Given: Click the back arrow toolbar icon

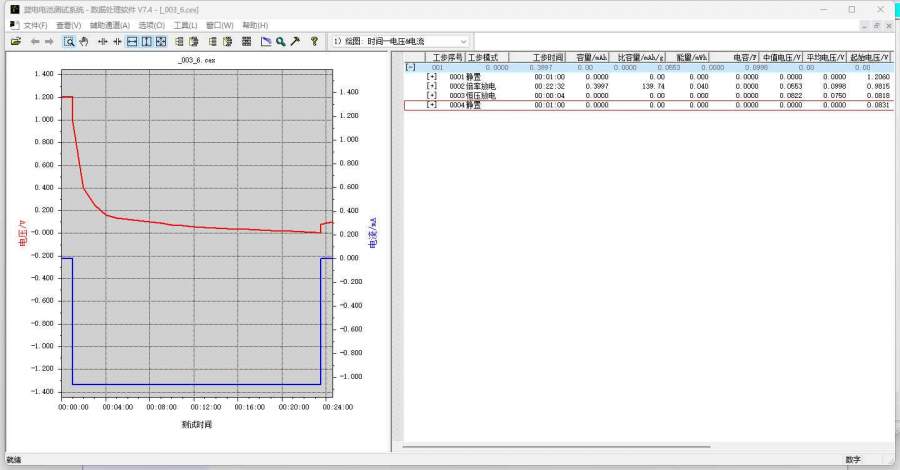Looking at the screenshot, I should 35,41.
